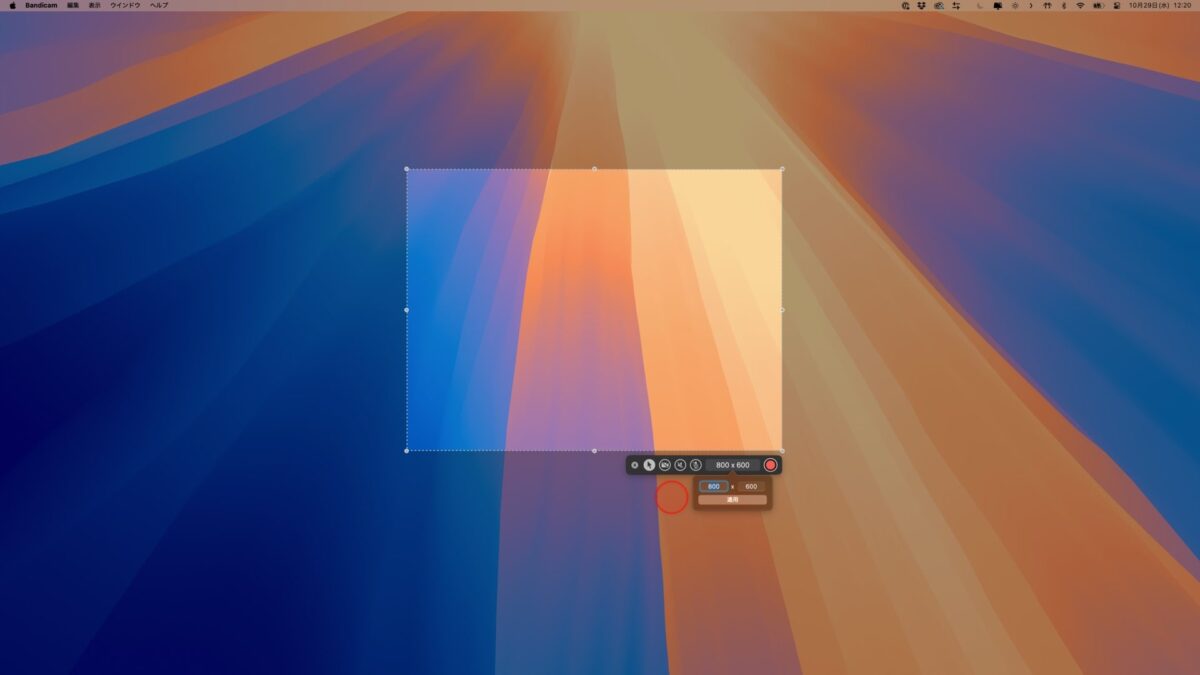Toggle webcam recording for the capture
The image size is (1200, 675).
click(665, 465)
